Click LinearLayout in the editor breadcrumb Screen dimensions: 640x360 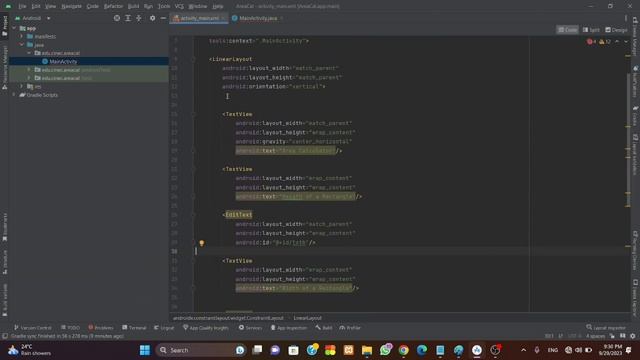[307, 318]
